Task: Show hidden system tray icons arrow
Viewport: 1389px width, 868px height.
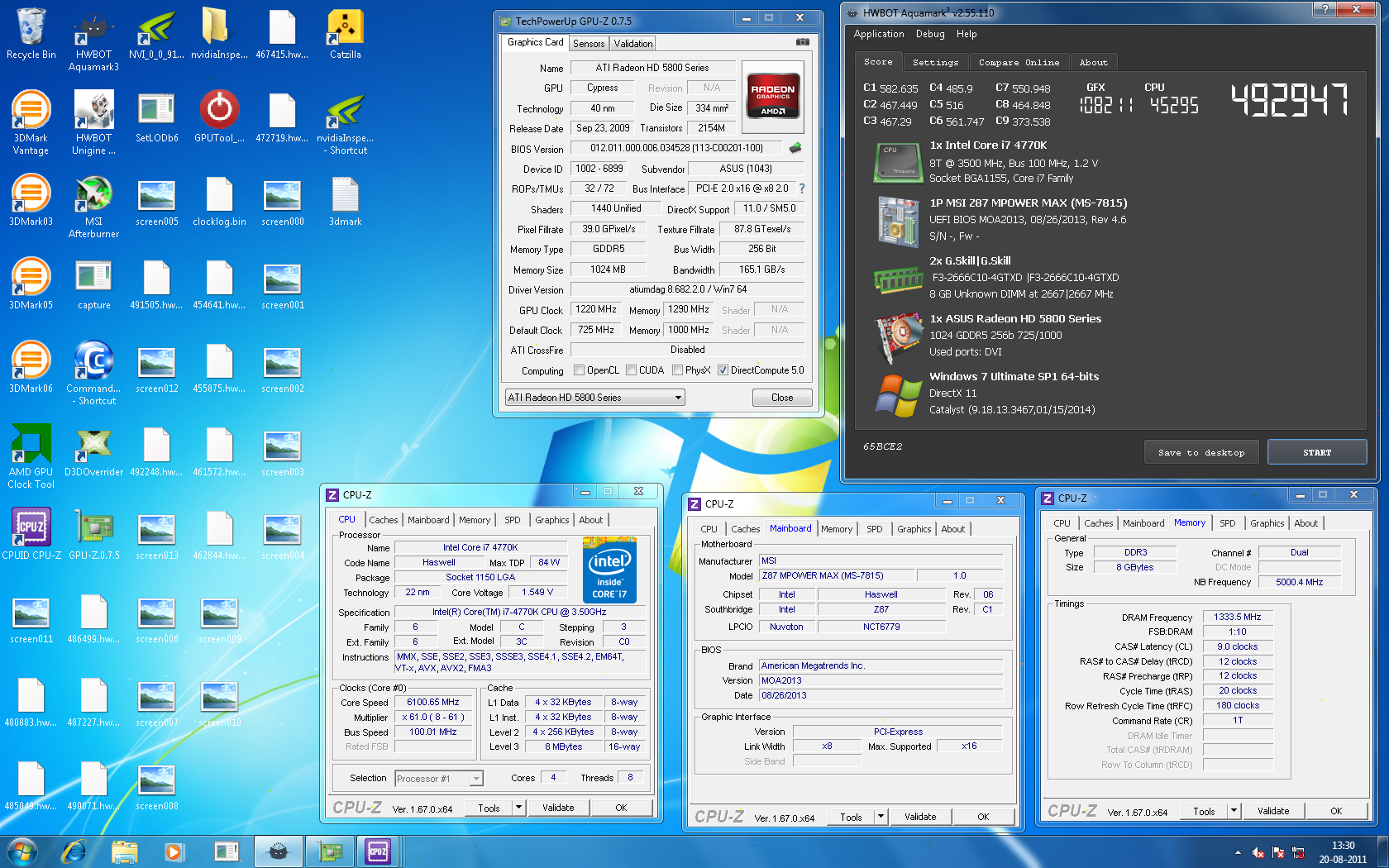Action: tap(1238, 852)
